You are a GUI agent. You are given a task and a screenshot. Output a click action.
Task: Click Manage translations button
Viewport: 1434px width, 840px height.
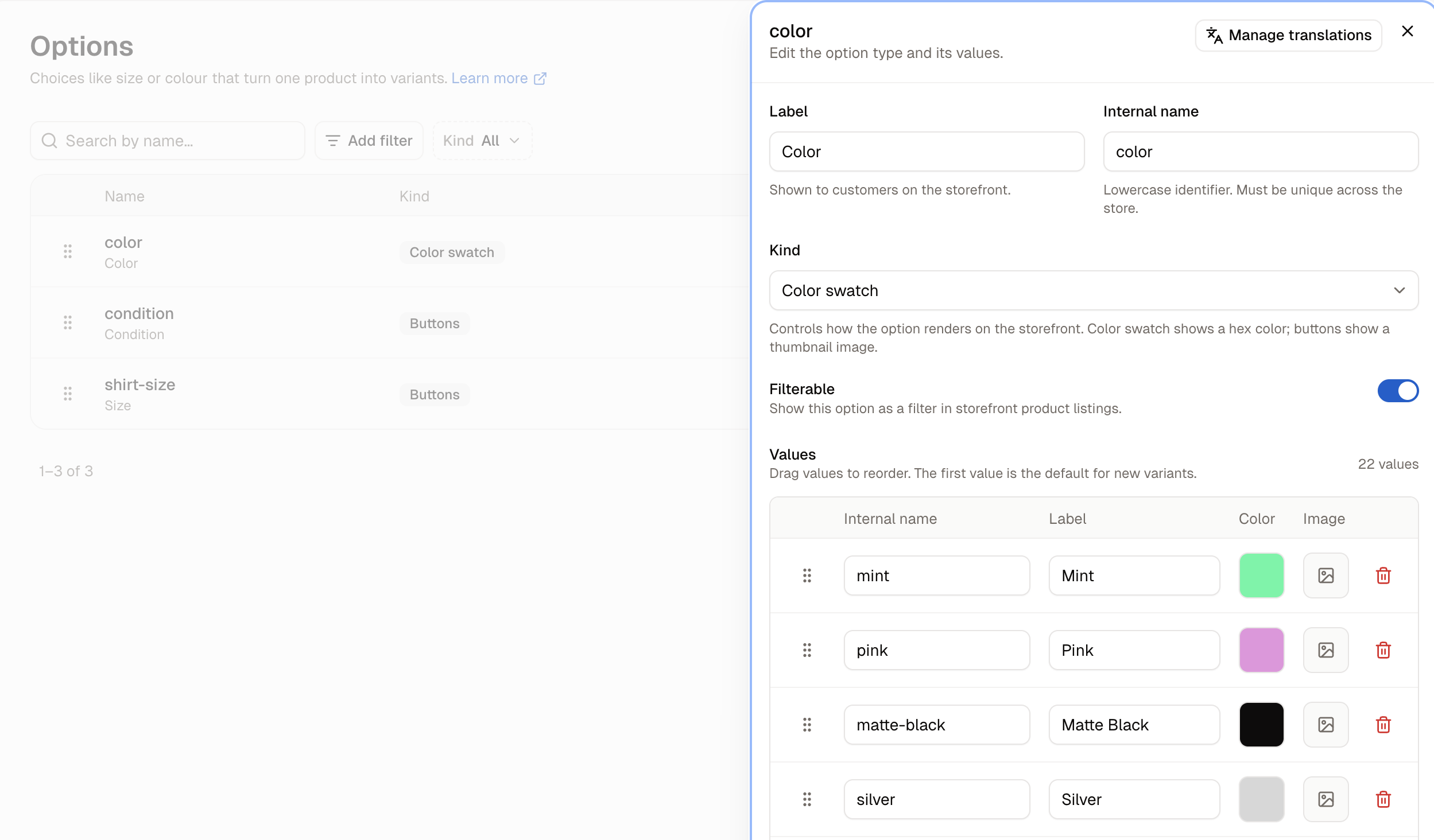(x=1288, y=36)
